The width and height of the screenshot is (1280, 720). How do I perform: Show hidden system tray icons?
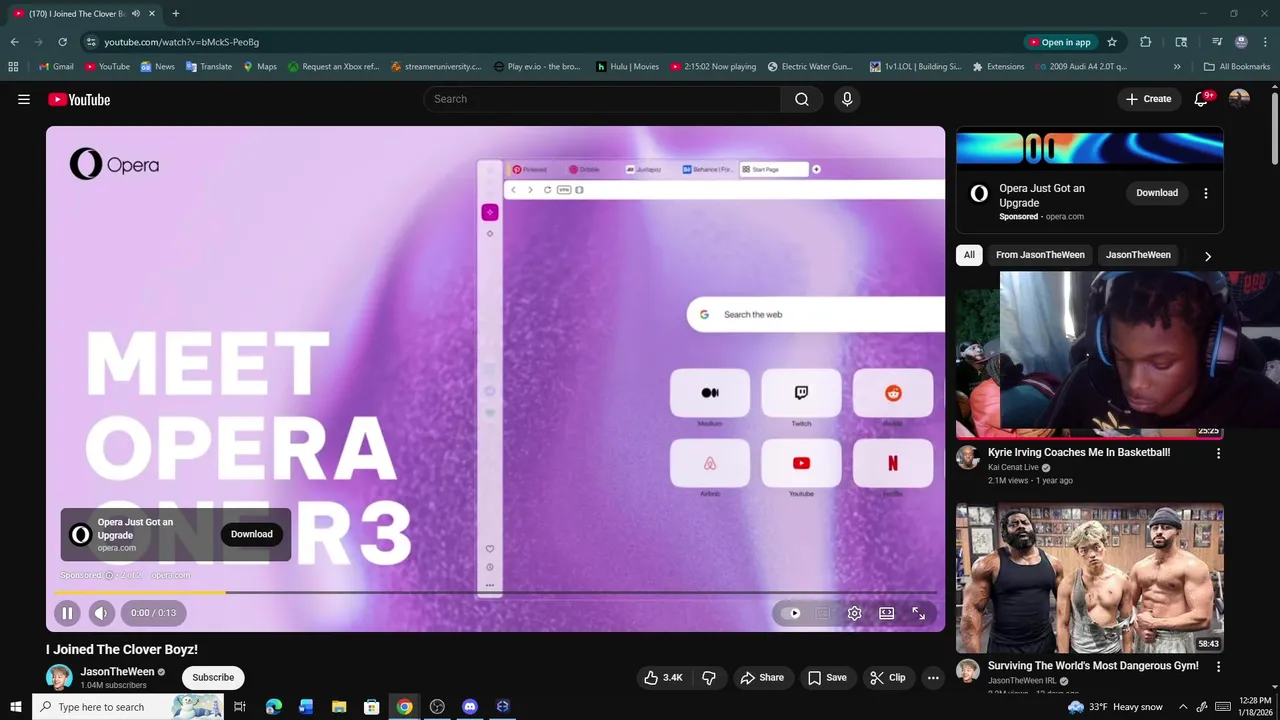coord(1183,707)
